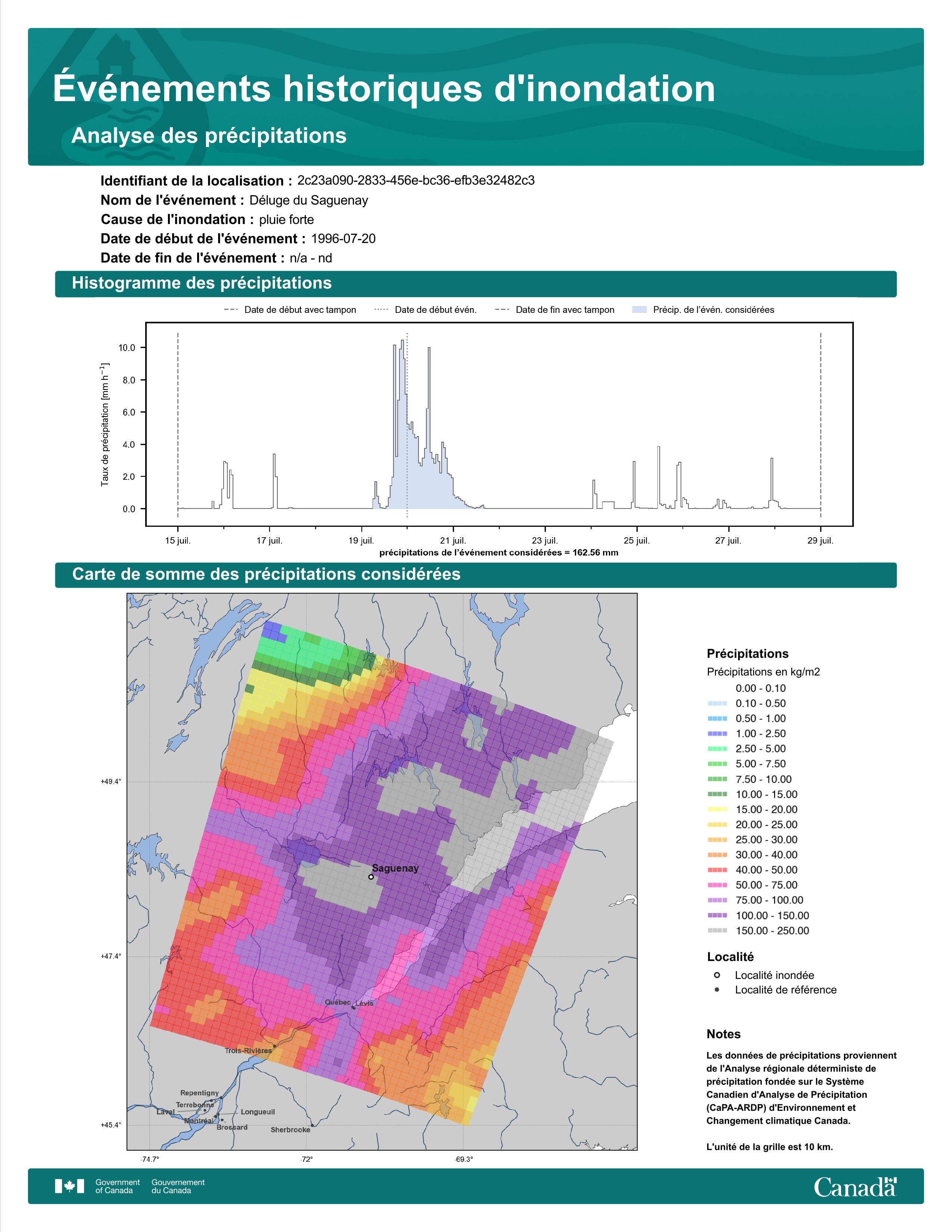Image resolution: width=952 pixels, height=1232 pixels.
Task: Click the Trois-Rivières locality dot on map
Action: [x=275, y=1046]
